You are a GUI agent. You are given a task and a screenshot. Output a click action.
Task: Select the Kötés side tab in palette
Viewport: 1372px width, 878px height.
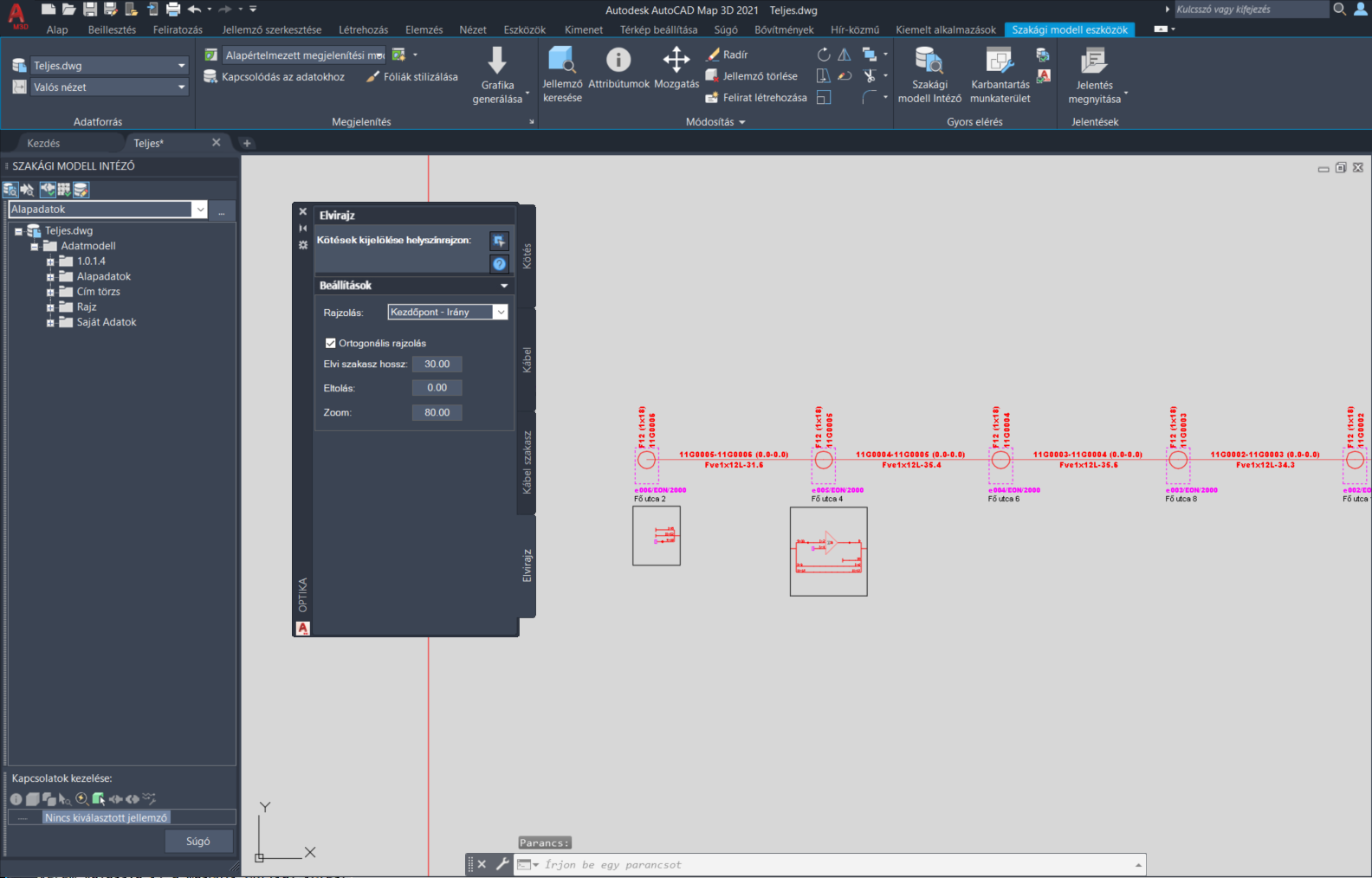pos(527,255)
